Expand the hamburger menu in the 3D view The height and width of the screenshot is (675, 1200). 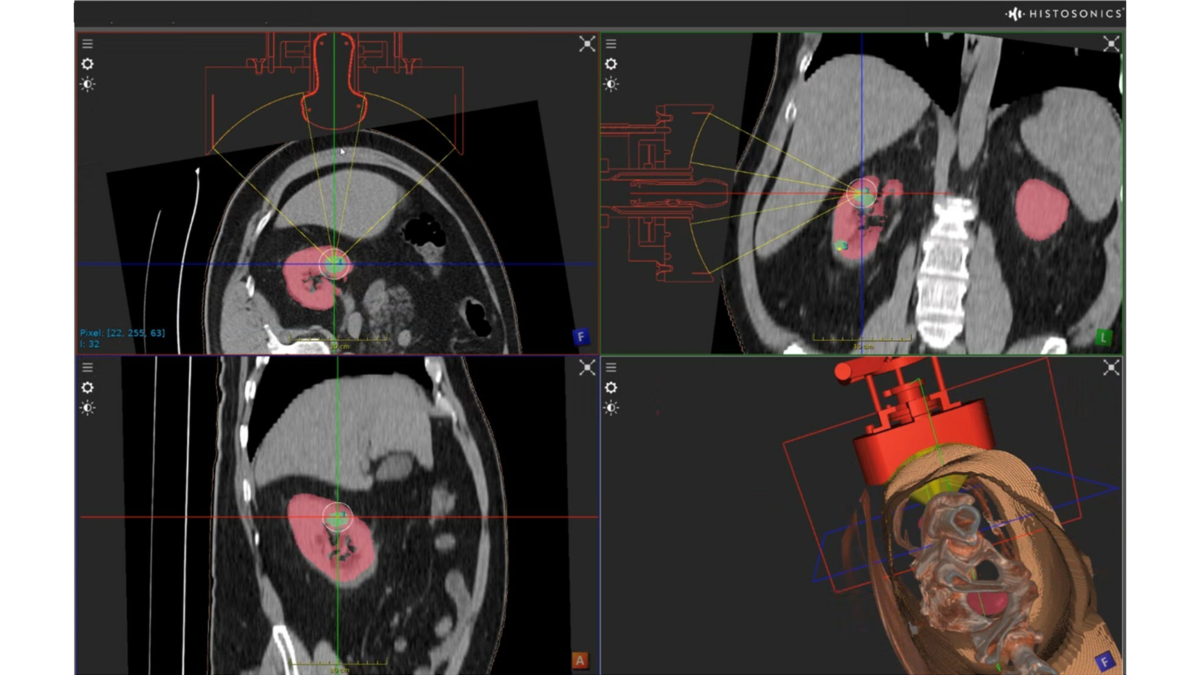click(611, 368)
